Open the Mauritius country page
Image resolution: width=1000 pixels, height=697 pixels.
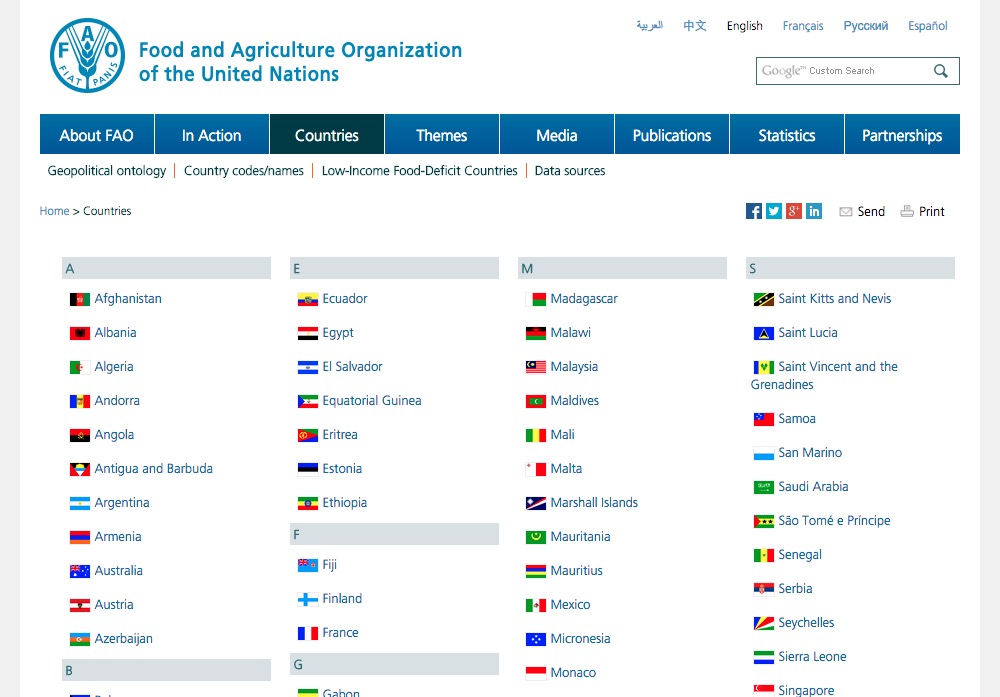(577, 571)
